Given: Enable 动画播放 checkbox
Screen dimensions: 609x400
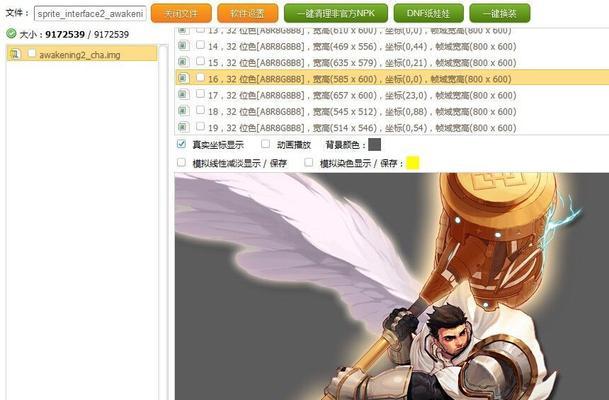Looking at the screenshot, I should pyautogui.click(x=265, y=144).
